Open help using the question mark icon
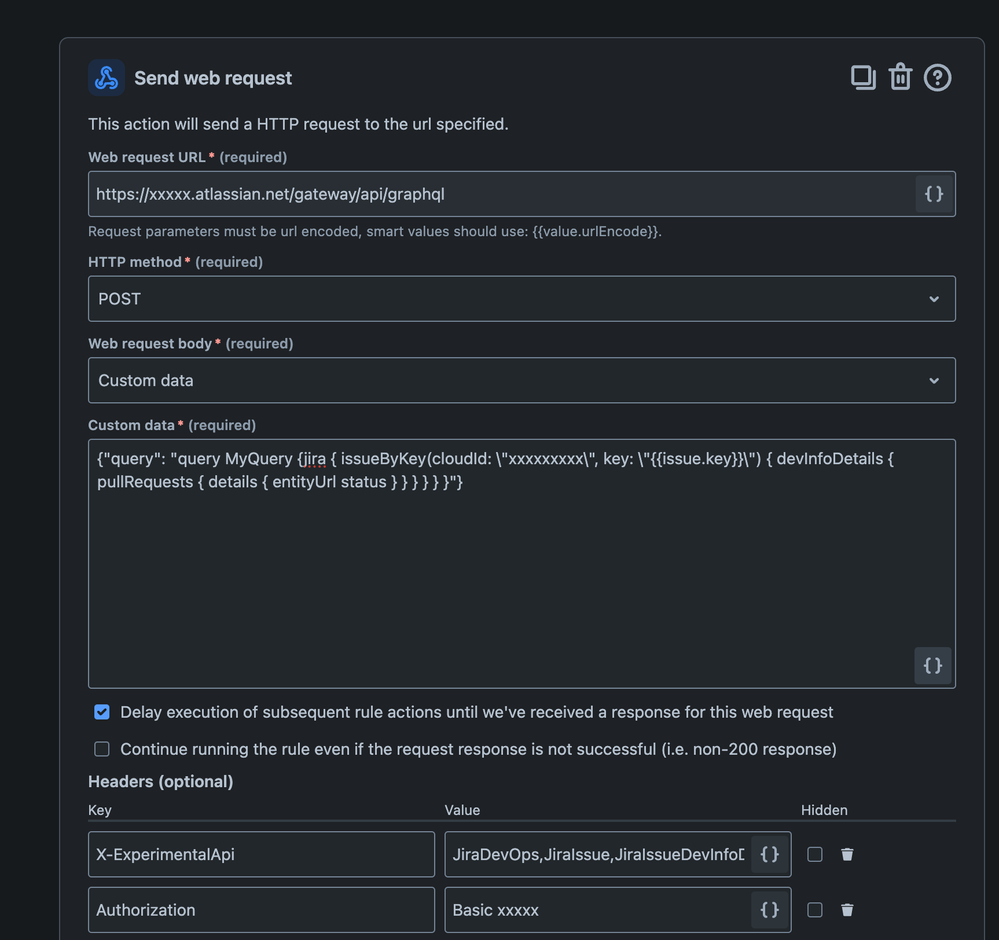The width and height of the screenshot is (999, 940). pyautogui.click(x=937, y=77)
